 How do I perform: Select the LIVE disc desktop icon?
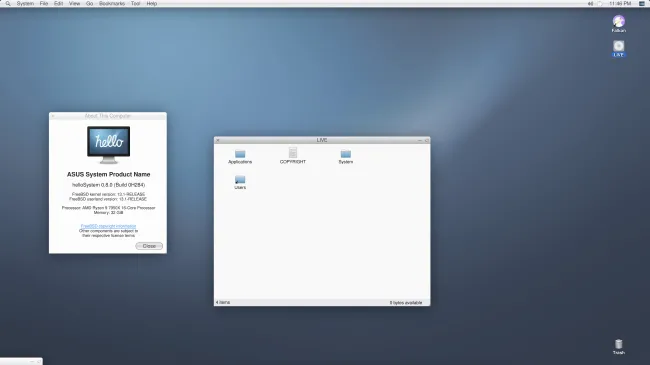(x=618, y=49)
